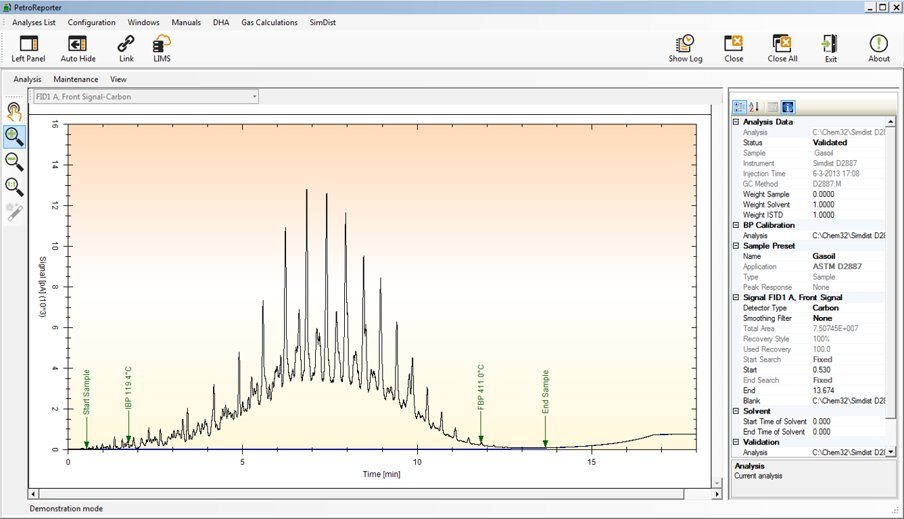Toggle the blue info description icon
Image resolution: width=904 pixels, height=519 pixels.
(x=788, y=107)
